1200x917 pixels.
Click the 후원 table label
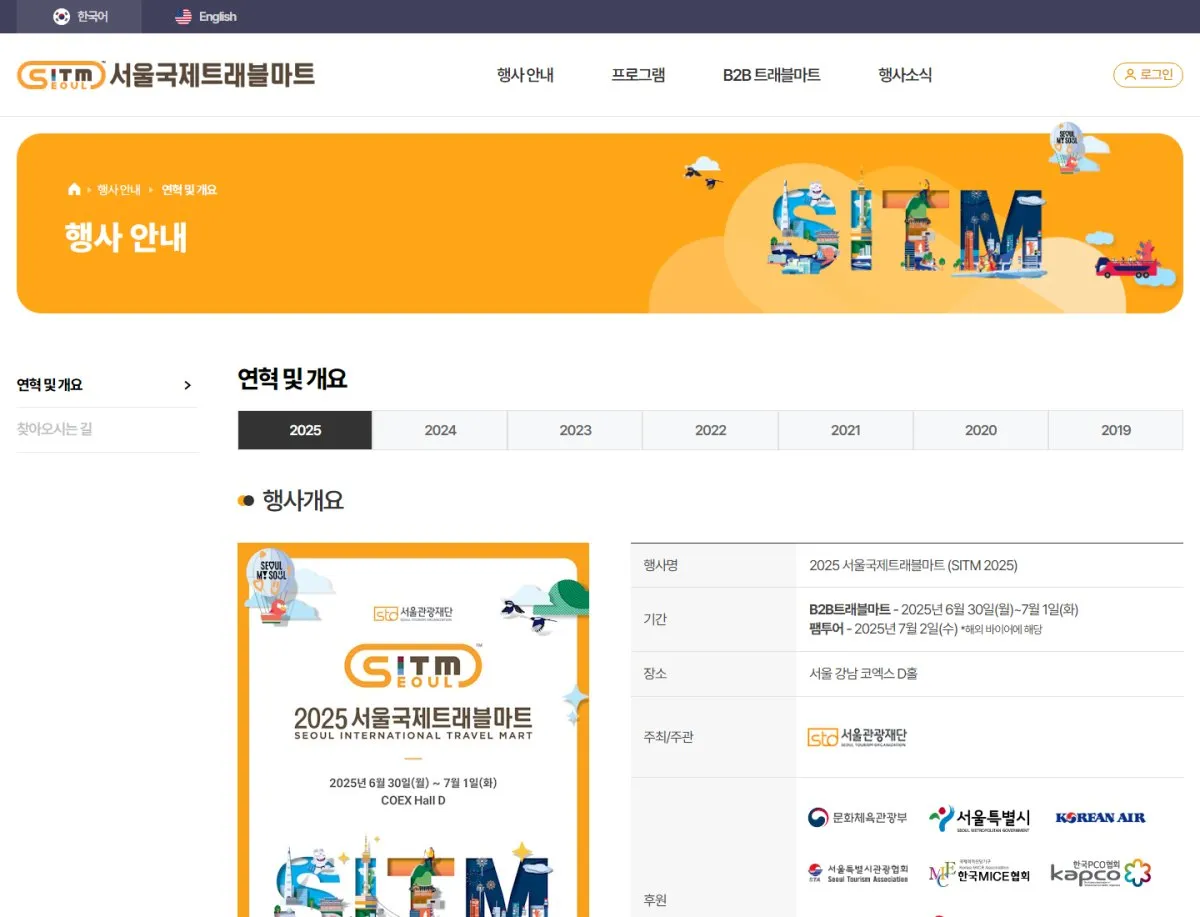(654, 899)
